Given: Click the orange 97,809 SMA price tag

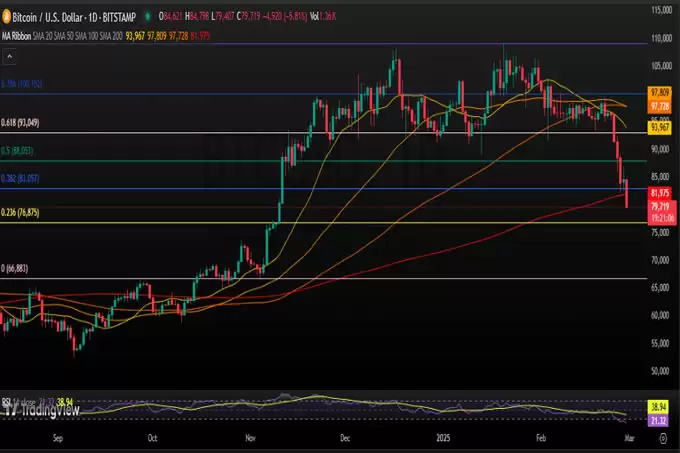Looking at the screenshot, I should click(x=659, y=92).
